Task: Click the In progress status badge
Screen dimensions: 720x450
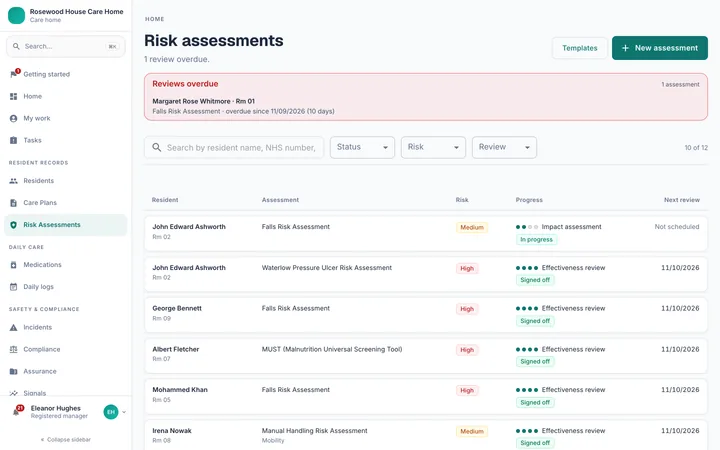Action: [536, 240]
